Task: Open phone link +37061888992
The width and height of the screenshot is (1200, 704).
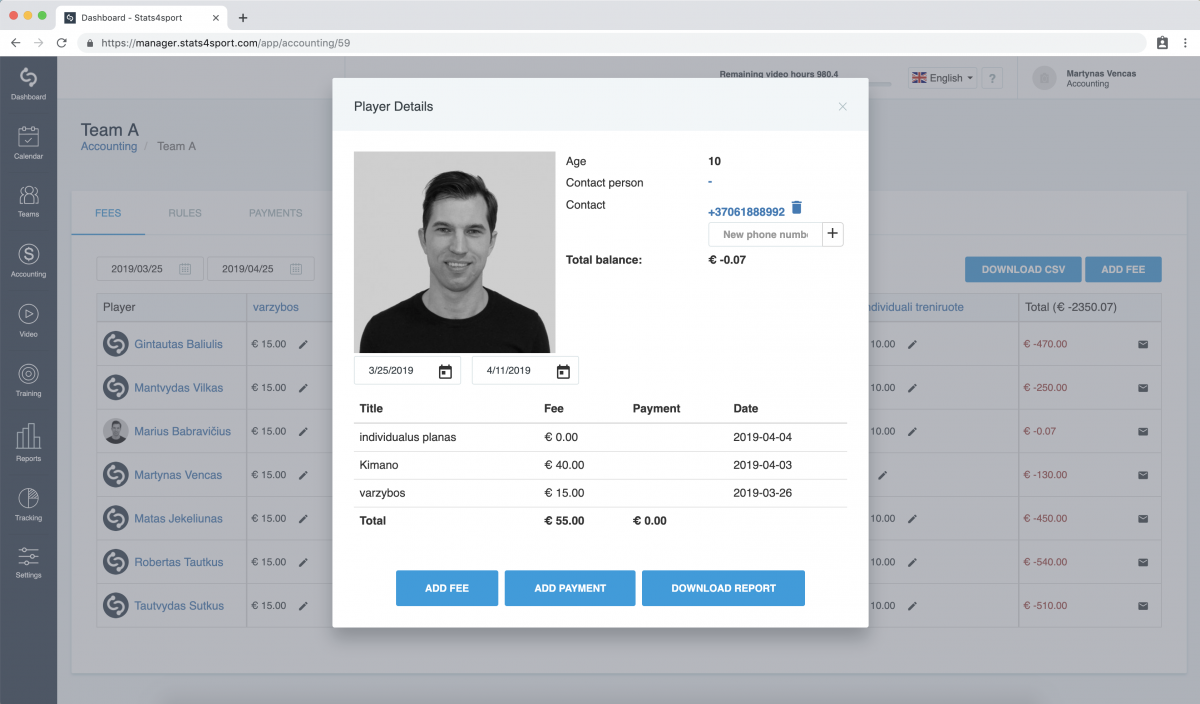Action: pos(746,212)
